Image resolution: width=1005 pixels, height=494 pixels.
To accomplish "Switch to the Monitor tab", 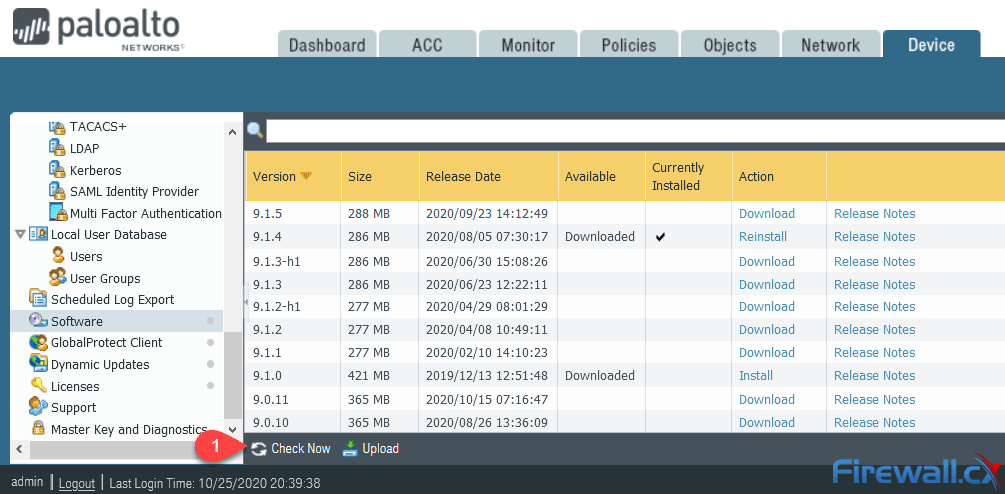I will (x=528, y=45).
